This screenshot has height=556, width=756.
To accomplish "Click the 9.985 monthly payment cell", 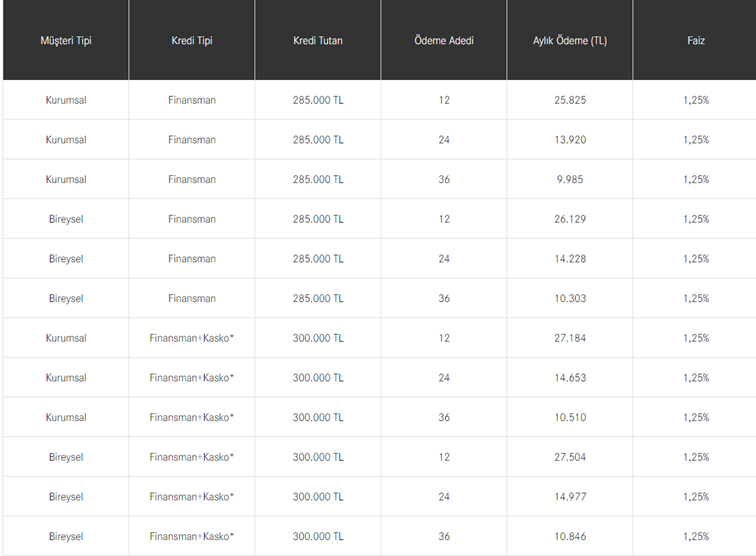I will pos(570,180).
